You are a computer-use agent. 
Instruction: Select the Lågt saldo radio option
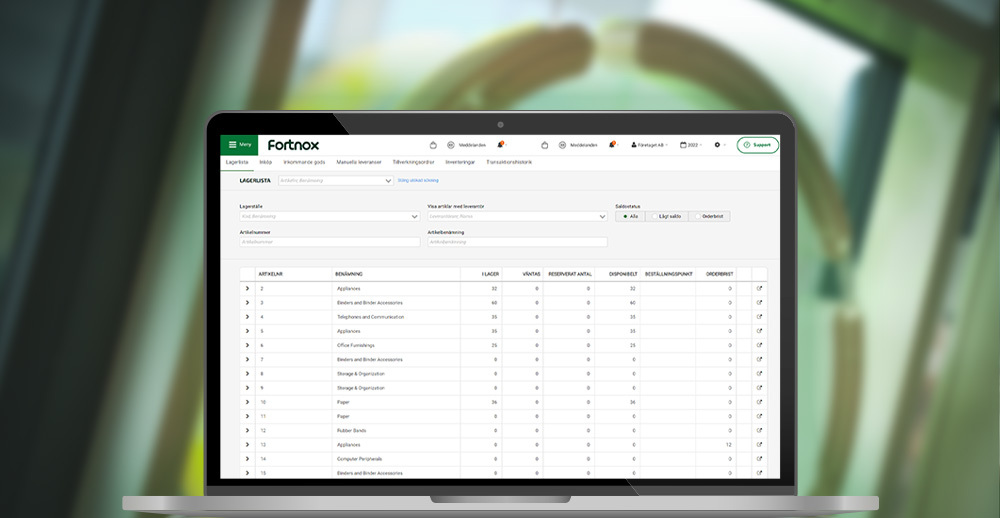666,216
